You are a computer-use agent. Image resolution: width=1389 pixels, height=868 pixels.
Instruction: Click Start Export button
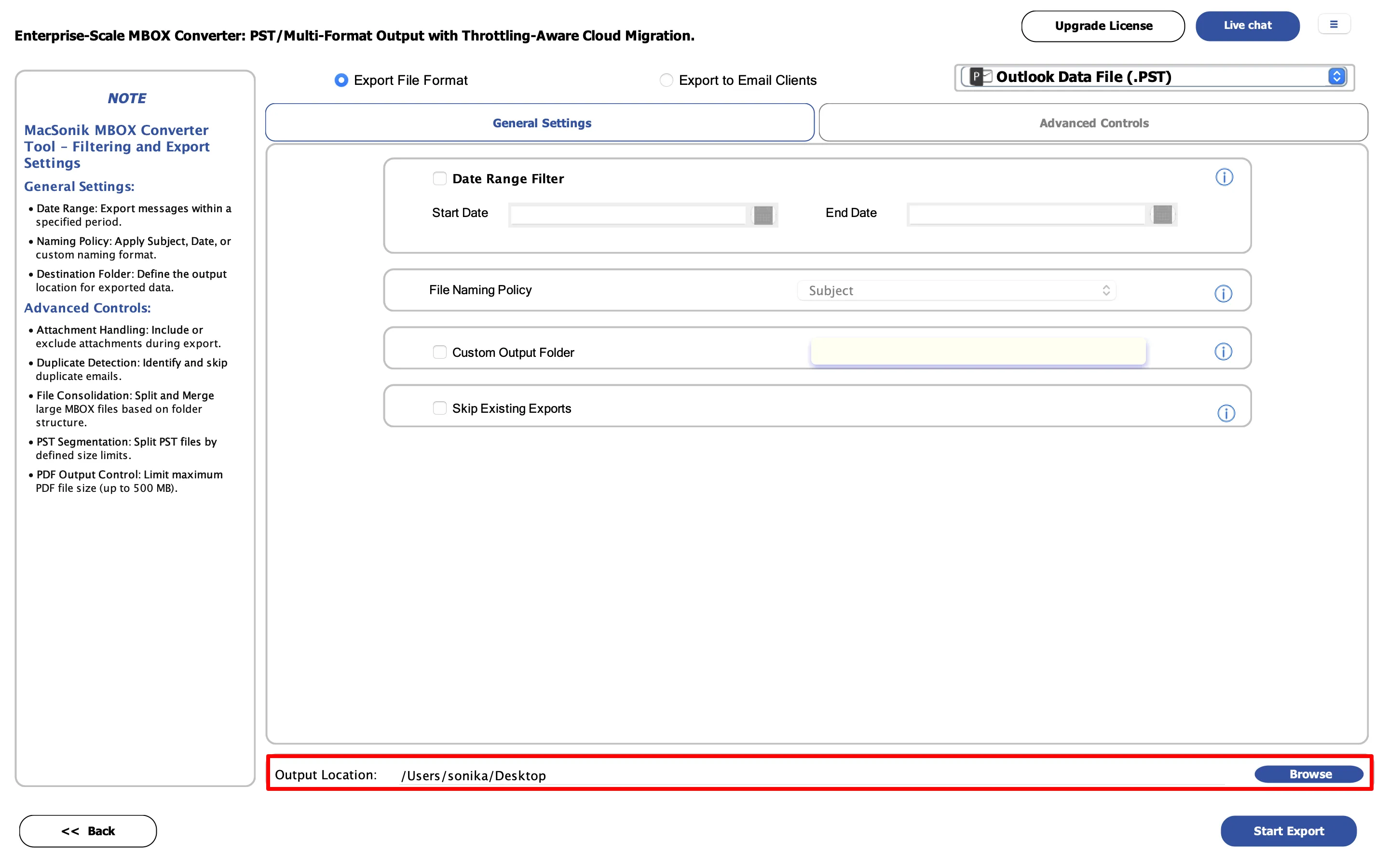(x=1288, y=831)
